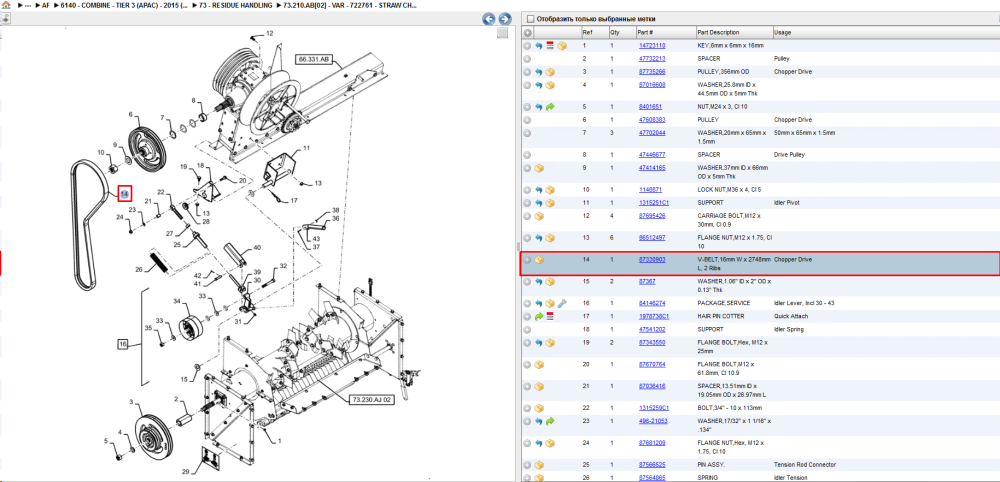The image size is (1000, 482).
Task: Click the gray circle button in PULLEY row 6
Action: point(527,120)
